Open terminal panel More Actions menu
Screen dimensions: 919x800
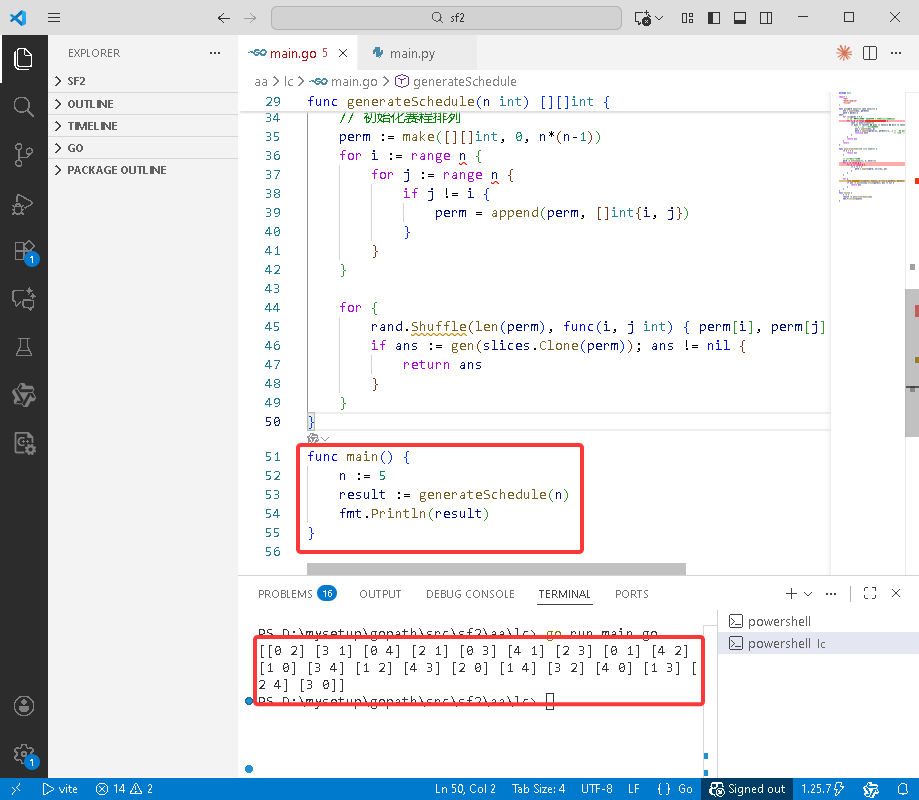[830, 594]
